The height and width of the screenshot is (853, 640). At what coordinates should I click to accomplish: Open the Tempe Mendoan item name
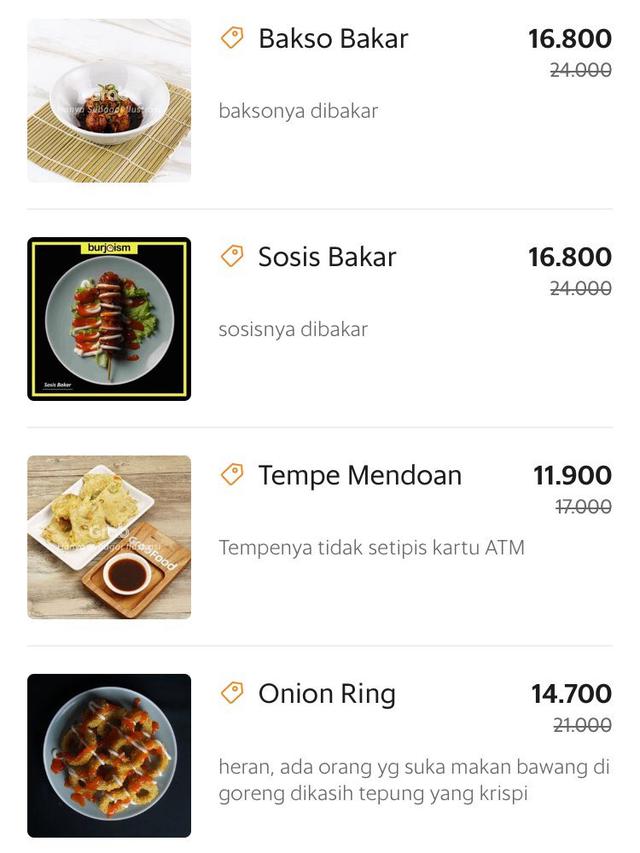[360, 476]
